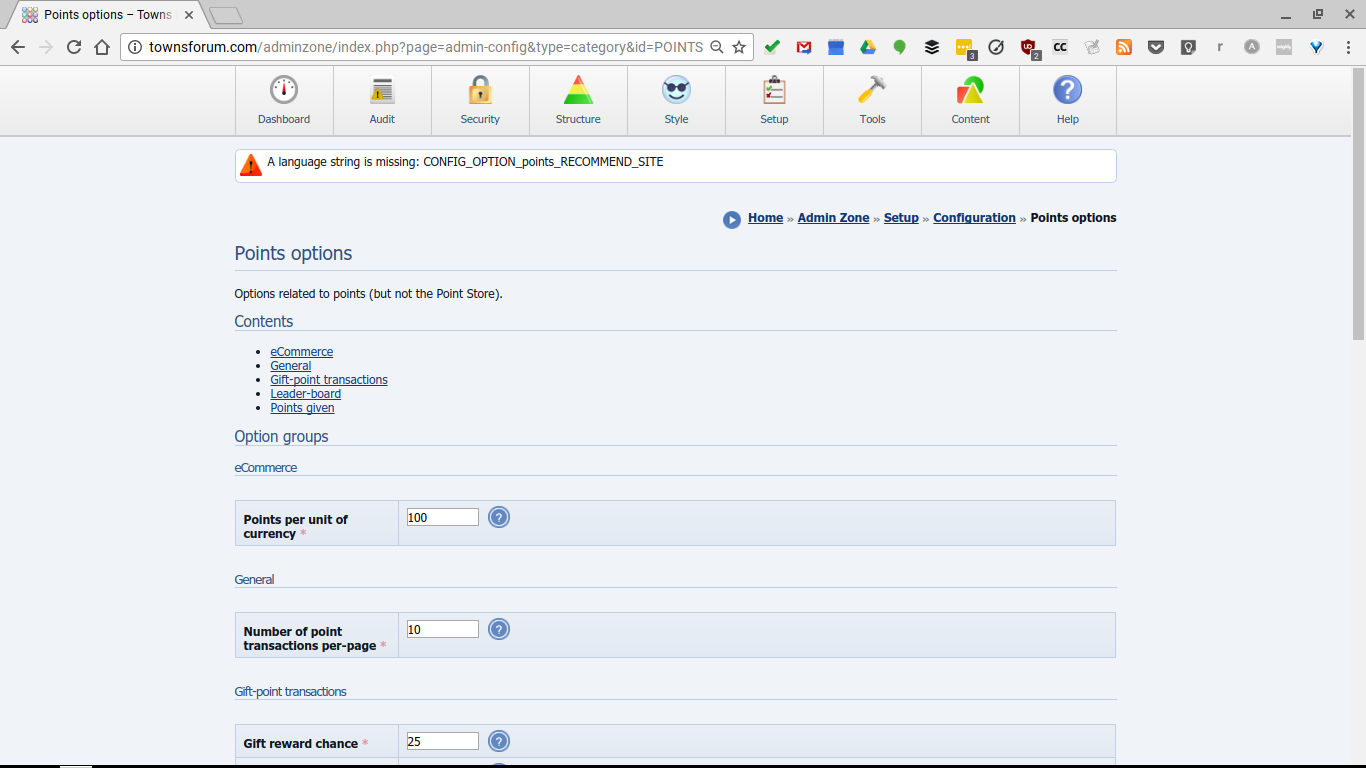The image size is (1366, 768).
Task: Jump to Gift-point transactions contents link
Action: [328, 380]
